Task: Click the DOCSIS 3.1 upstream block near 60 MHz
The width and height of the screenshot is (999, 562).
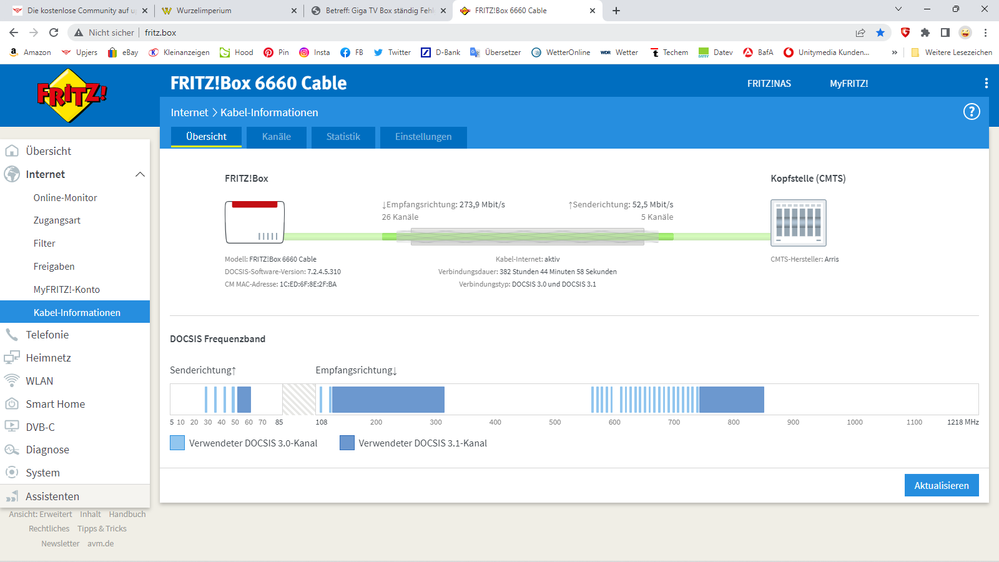Action: pos(243,400)
